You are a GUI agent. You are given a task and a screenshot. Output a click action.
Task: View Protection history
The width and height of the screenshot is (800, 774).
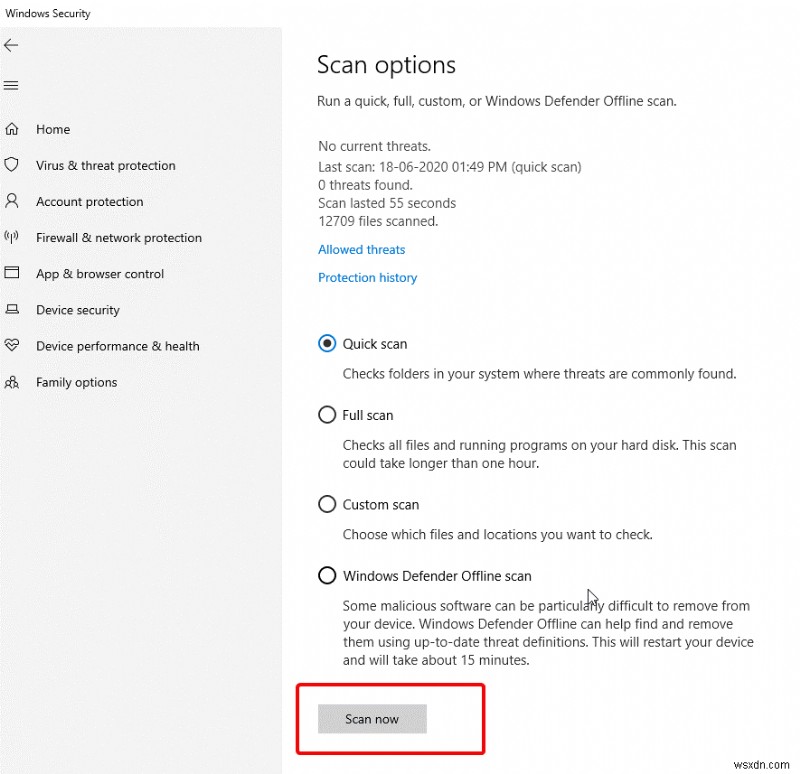pos(367,277)
